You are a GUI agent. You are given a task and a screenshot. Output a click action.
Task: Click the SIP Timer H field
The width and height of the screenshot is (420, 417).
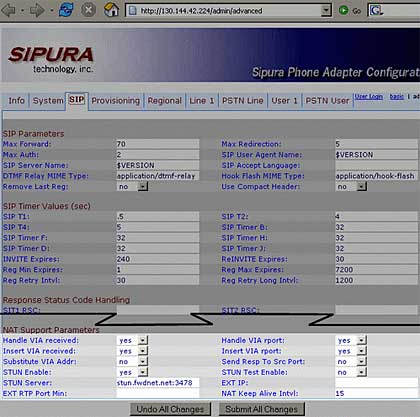click(376, 238)
